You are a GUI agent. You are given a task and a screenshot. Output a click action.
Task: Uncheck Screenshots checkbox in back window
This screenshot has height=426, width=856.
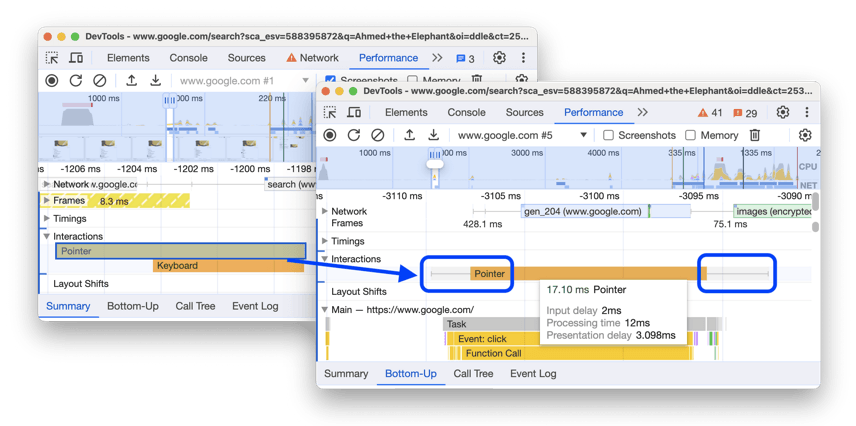331,80
